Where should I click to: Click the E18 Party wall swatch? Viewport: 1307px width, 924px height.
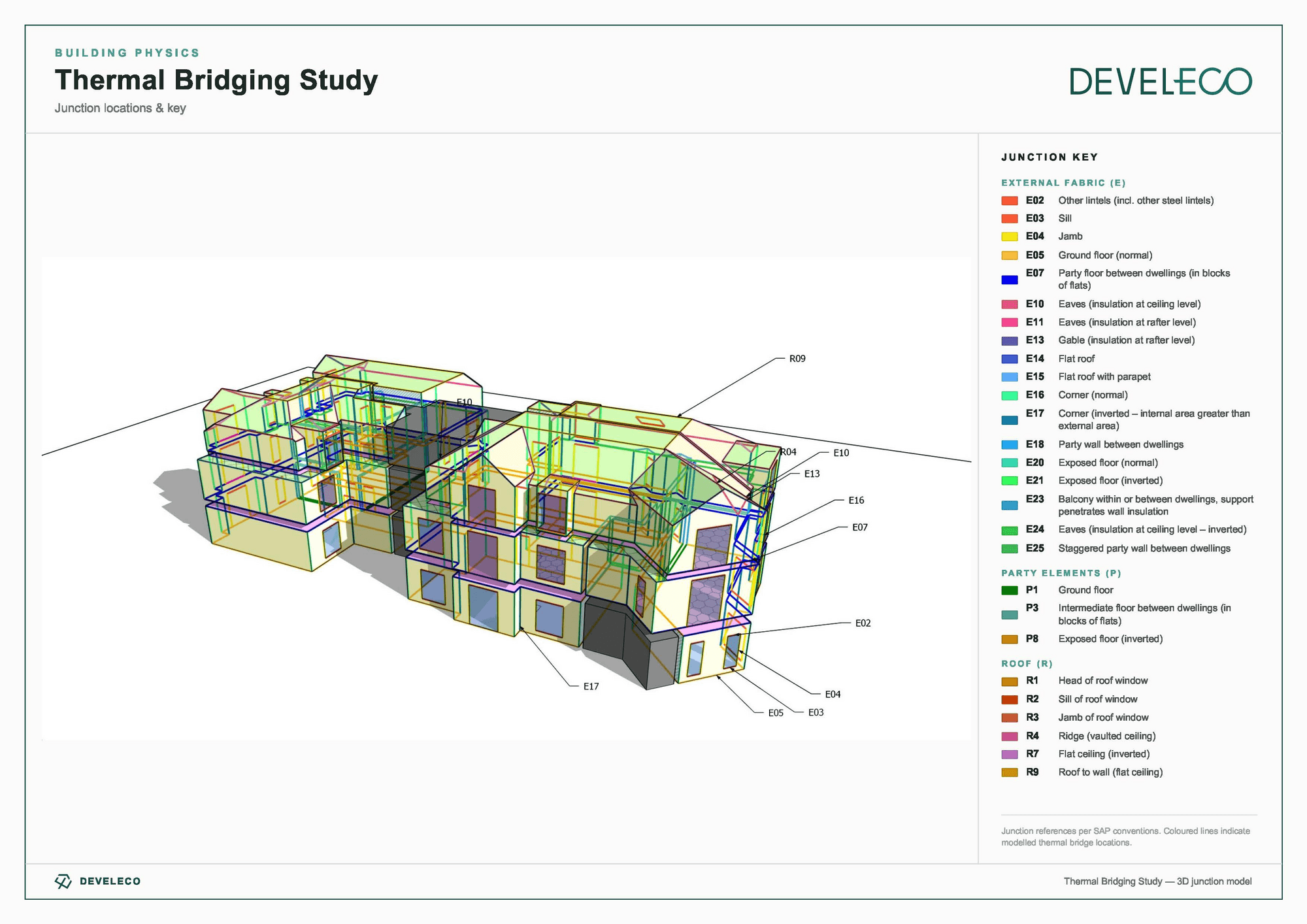1010,444
